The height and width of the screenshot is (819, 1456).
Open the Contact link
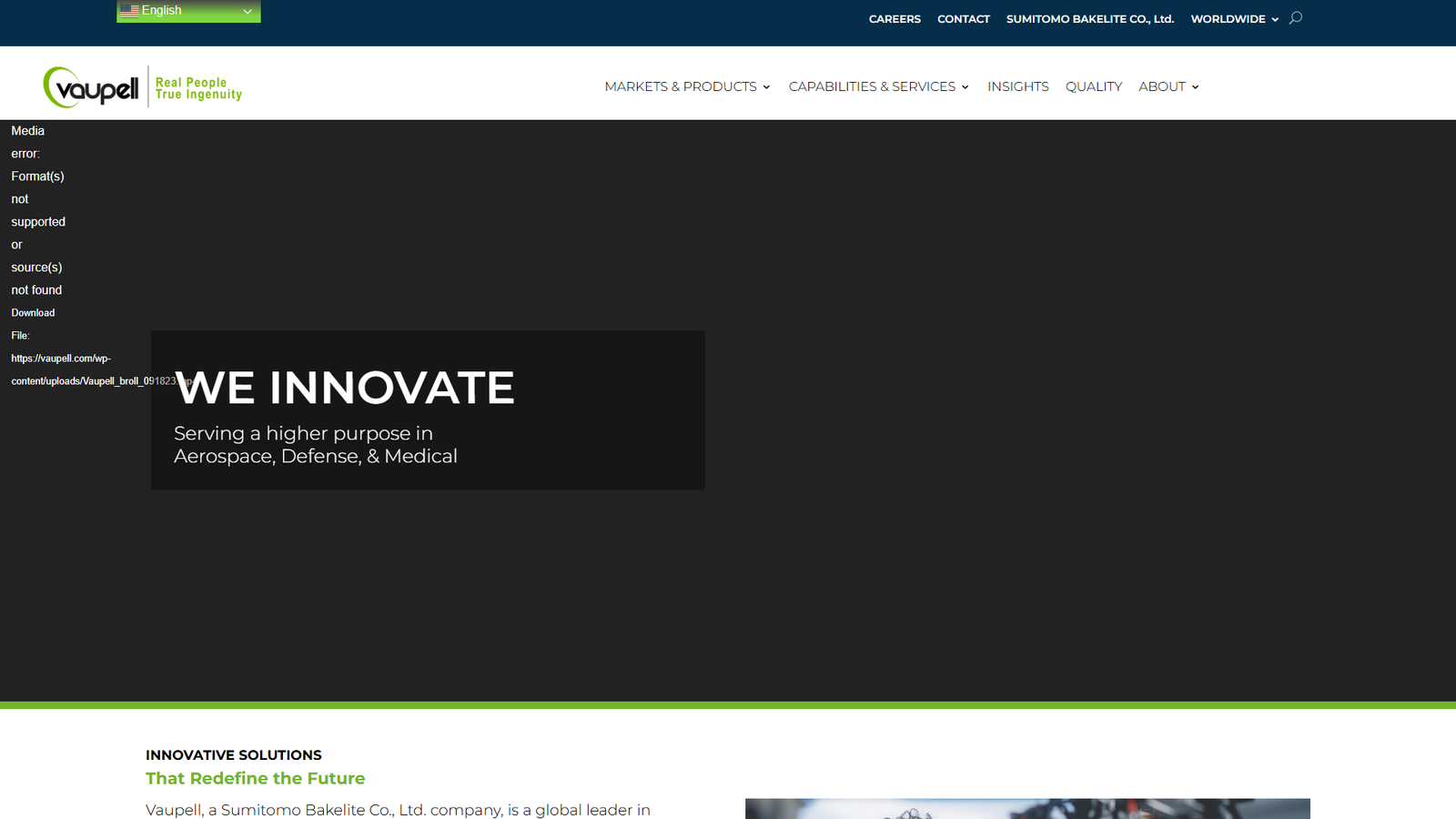point(963,19)
